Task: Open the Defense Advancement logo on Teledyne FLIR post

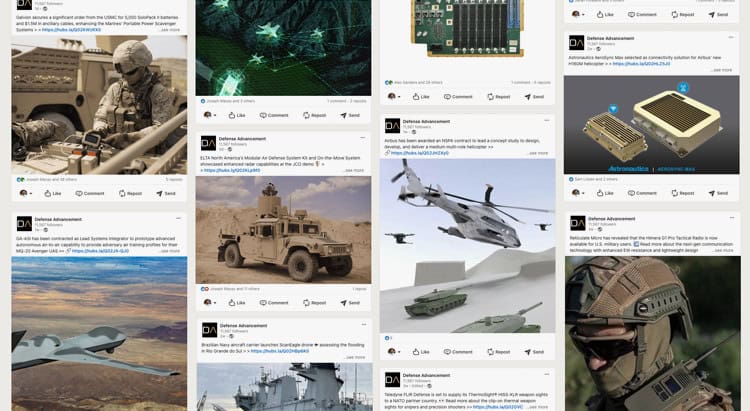Action: point(392,380)
